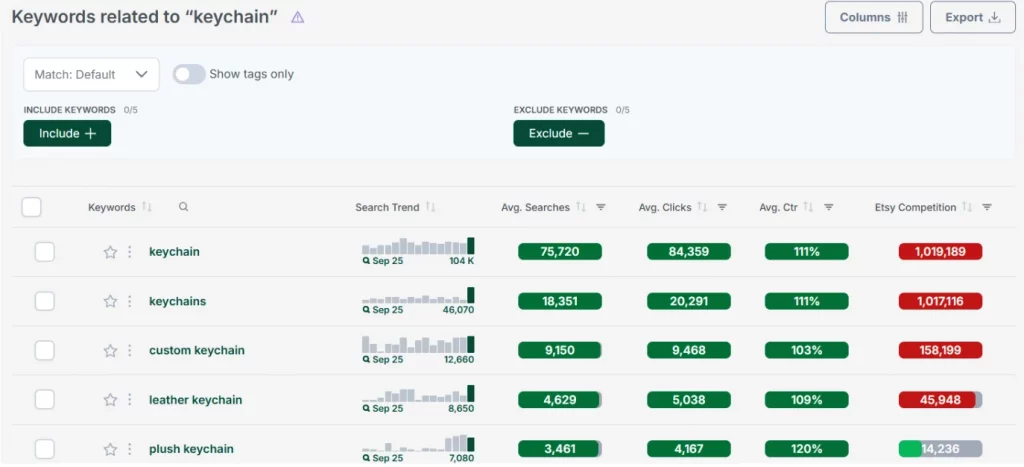Open three-dot menu for custom keychain
This screenshot has width=1024, height=467.
(129, 351)
